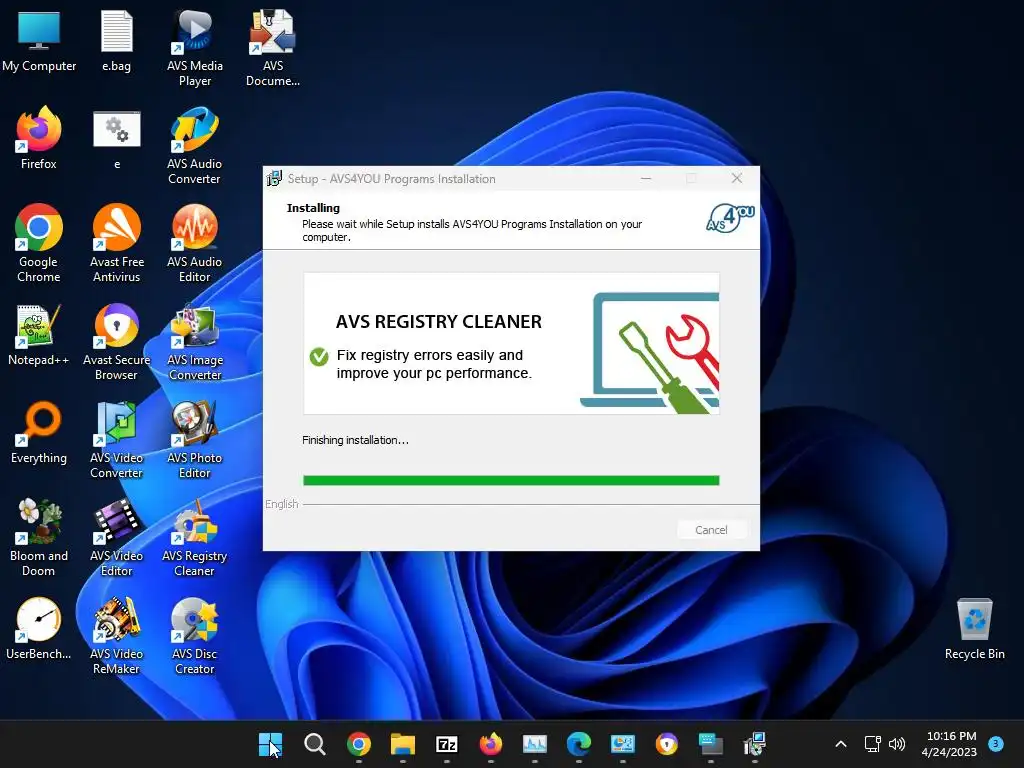1024x768 pixels.
Task: Select the AVS Video Converter shortcut
Action: tap(116, 440)
